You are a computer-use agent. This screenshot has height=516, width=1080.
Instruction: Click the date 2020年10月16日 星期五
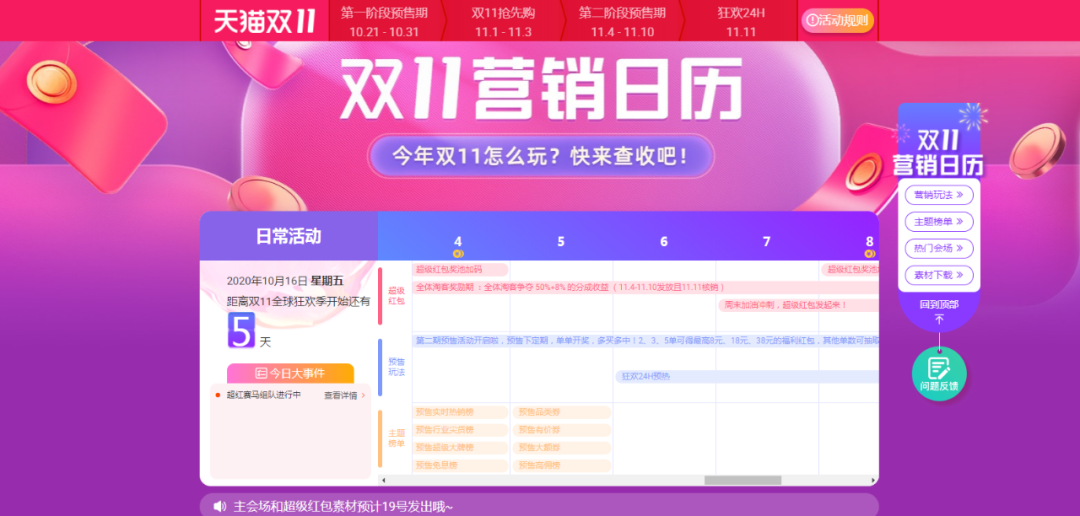click(285, 280)
